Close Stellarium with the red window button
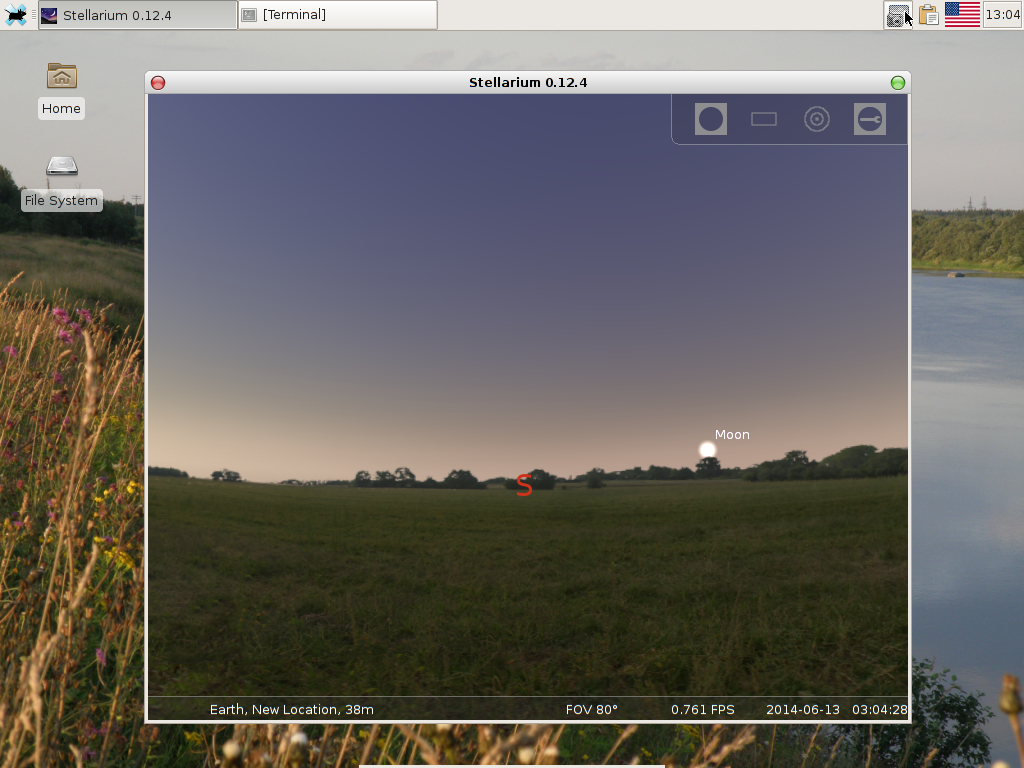This screenshot has height=768, width=1024. point(158,83)
